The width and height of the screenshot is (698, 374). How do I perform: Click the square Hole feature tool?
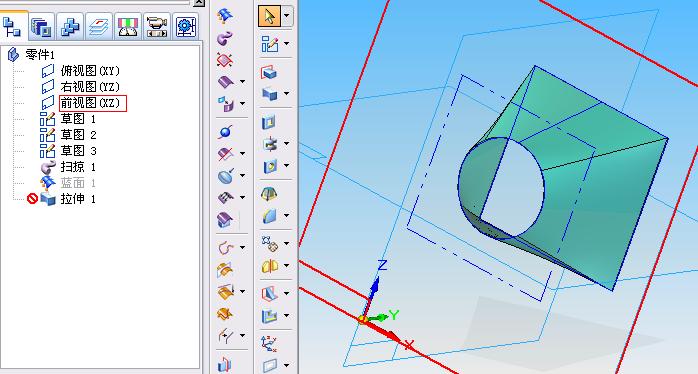point(269,122)
